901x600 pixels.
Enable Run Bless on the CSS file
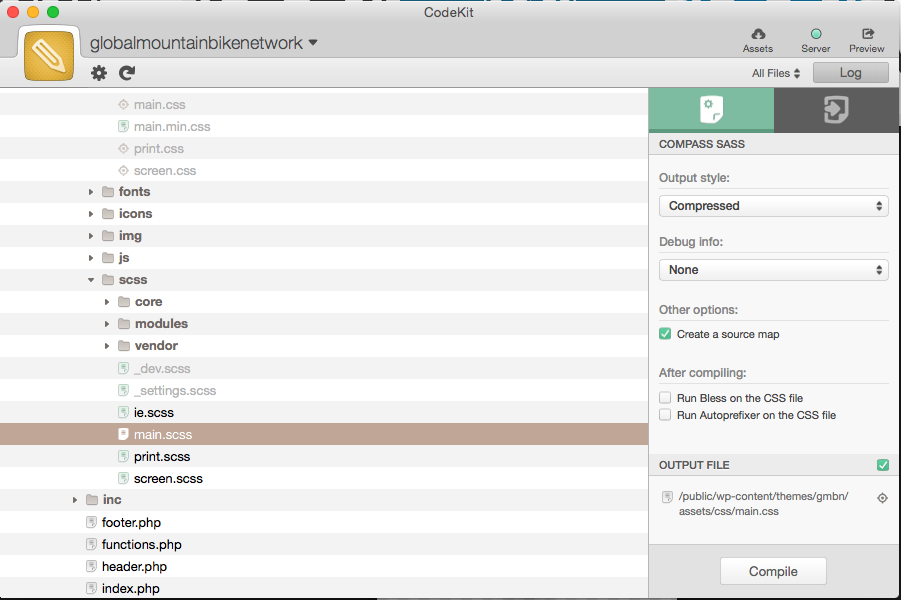[x=665, y=398]
